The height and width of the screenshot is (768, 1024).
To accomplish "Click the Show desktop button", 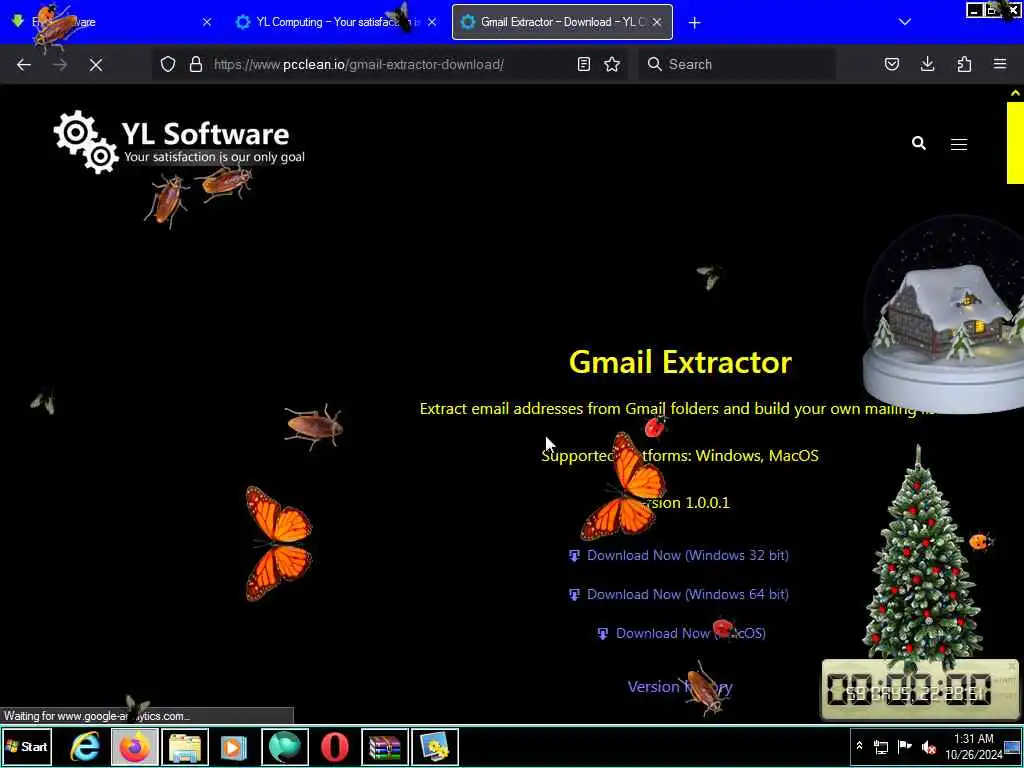I will pos(1013,747).
